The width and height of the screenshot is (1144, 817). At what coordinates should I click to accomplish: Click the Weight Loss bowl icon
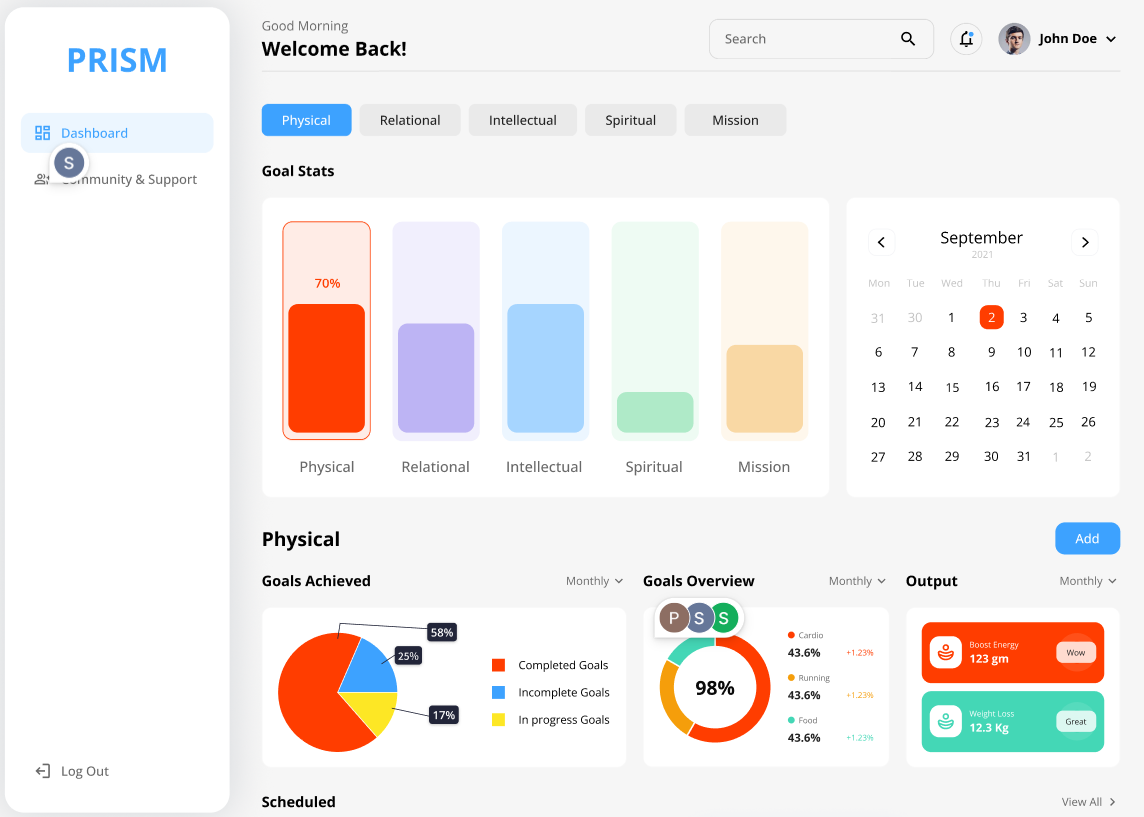(945, 721)
